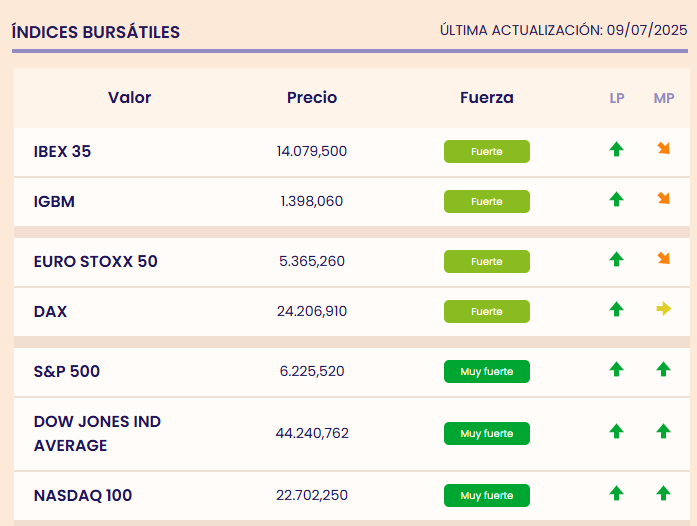Click the DAX long-term green arrow
697x526 pixels.
tap(616, 309)
